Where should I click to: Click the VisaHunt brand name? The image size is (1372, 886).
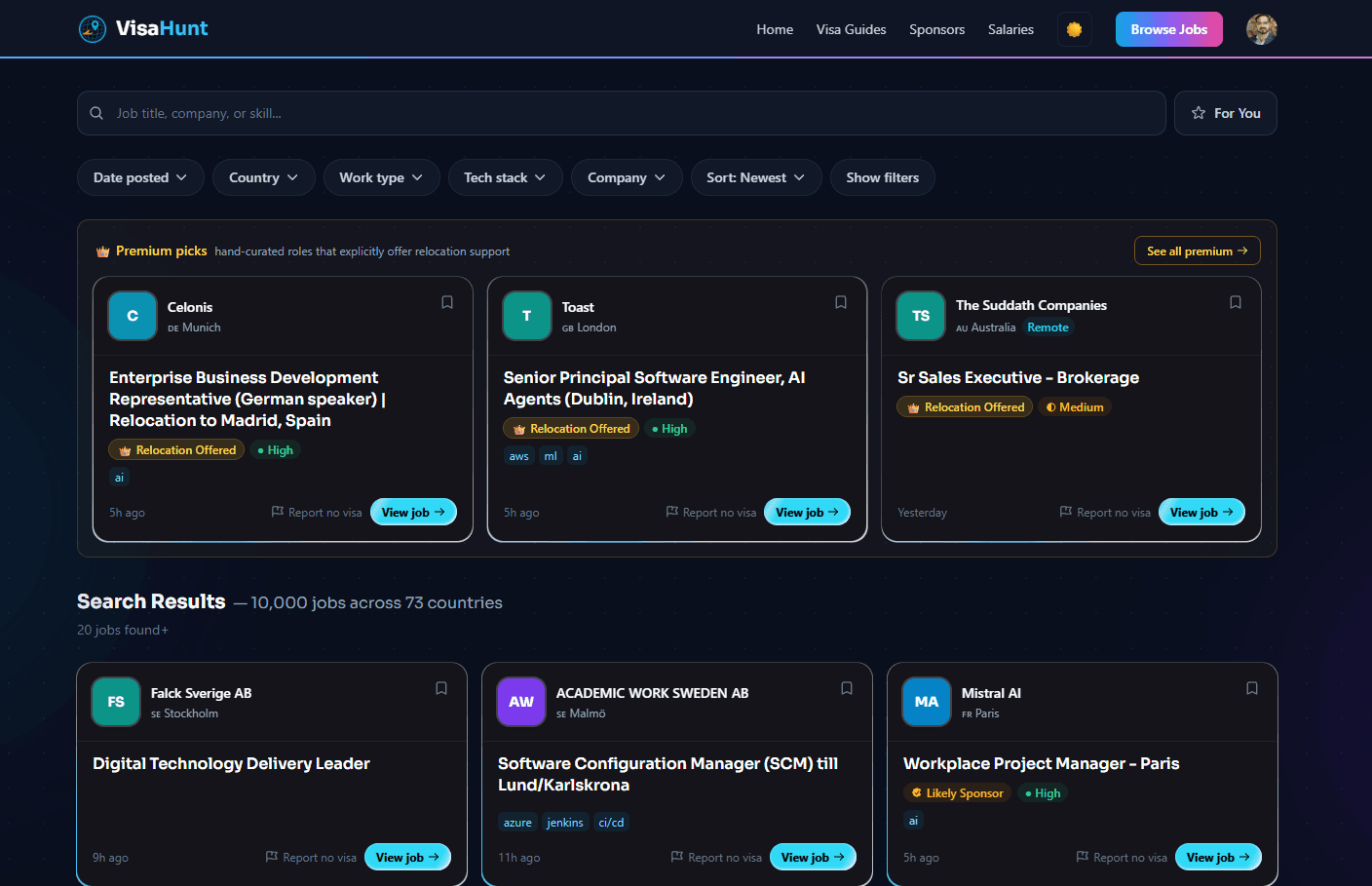click(162, 28)
